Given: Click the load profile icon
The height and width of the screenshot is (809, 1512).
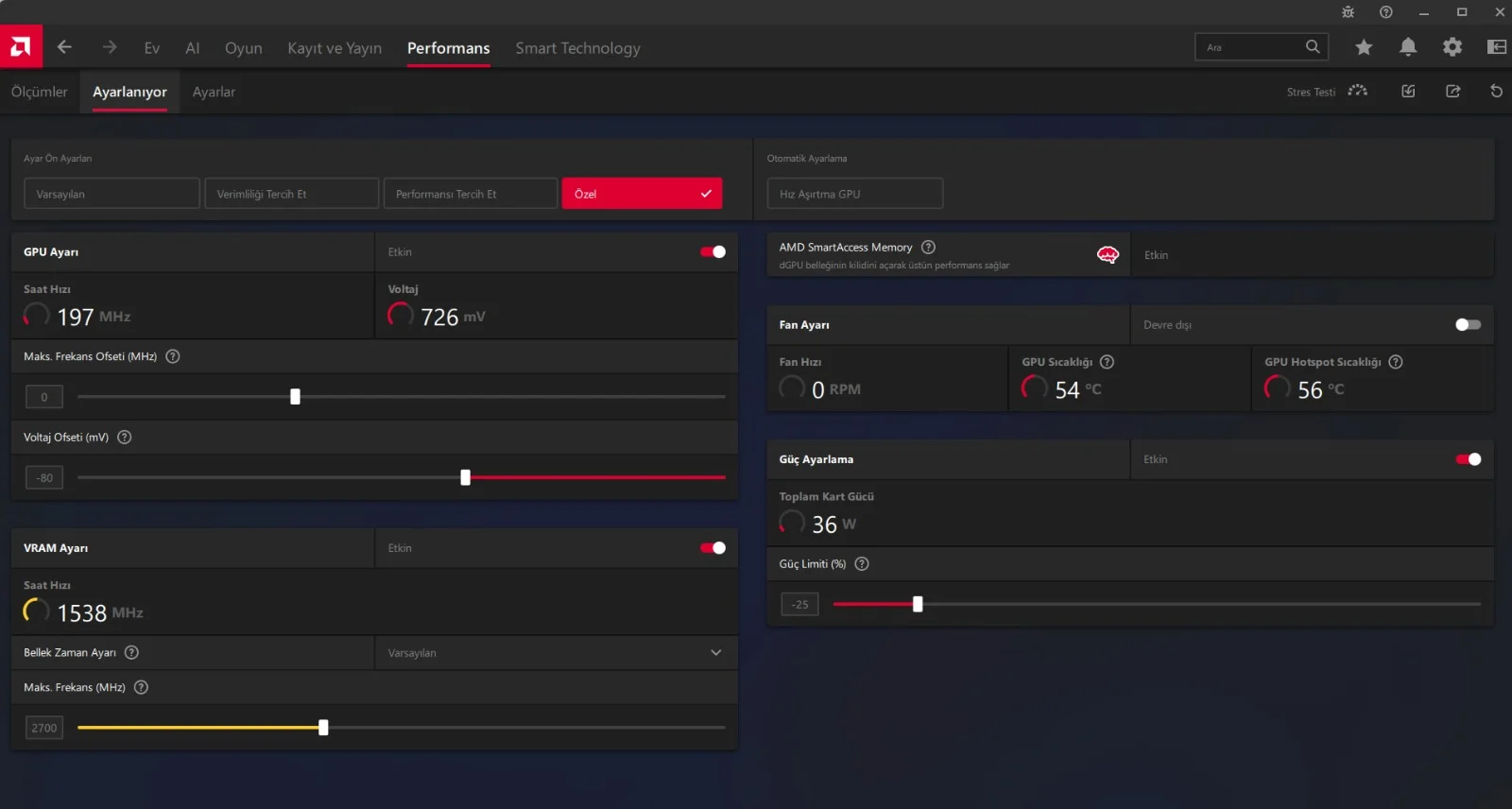Looking at the screenshot, I should pyautogui.click(x=1408, y=91).
